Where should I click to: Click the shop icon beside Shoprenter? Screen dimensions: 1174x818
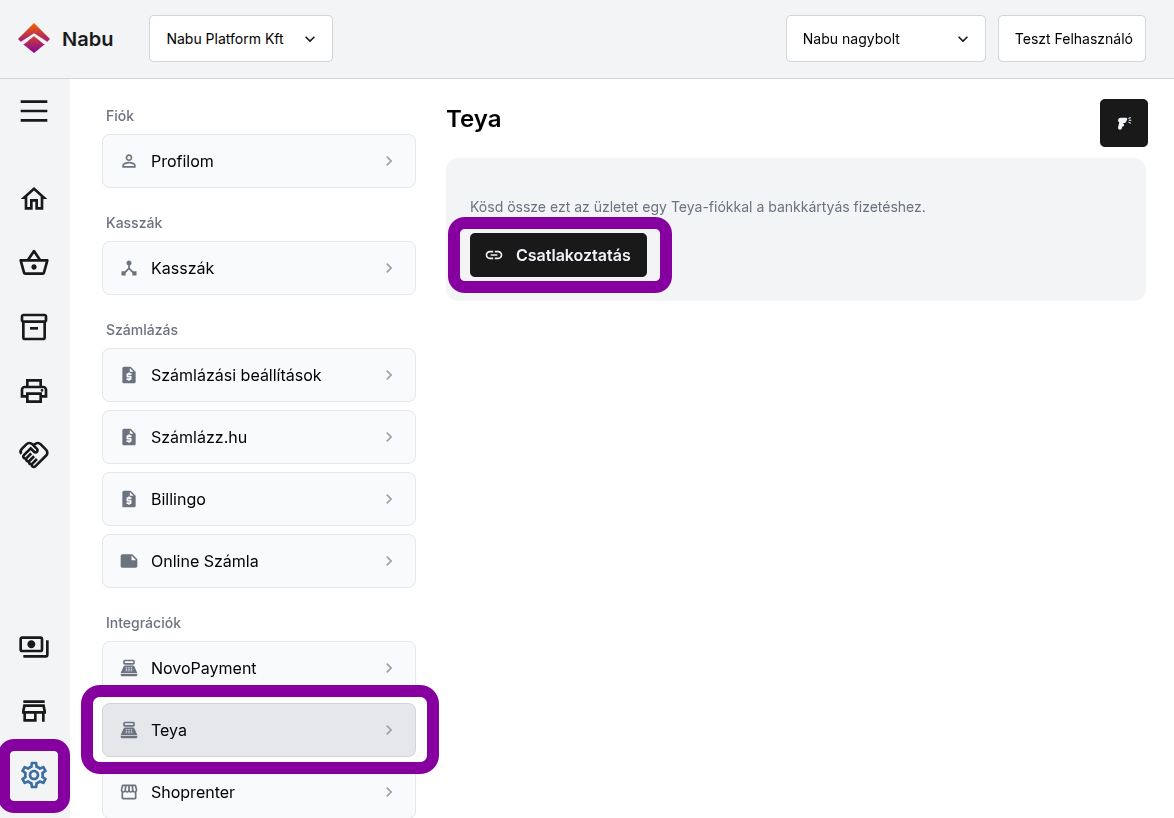[x=129, y=792]
